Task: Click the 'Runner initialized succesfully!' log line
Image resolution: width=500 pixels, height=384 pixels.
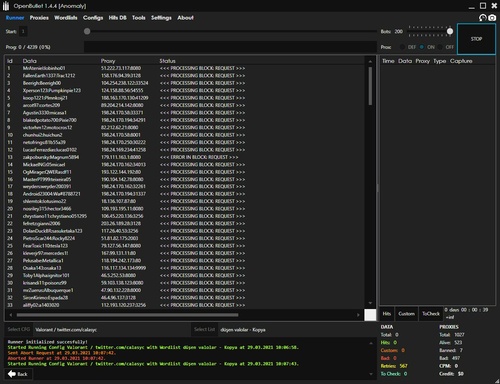Action: click(x=47, y=342)
